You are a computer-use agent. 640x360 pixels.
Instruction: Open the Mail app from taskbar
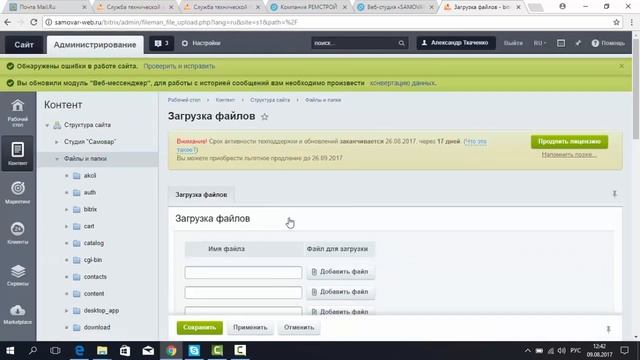tap(148, 350)
